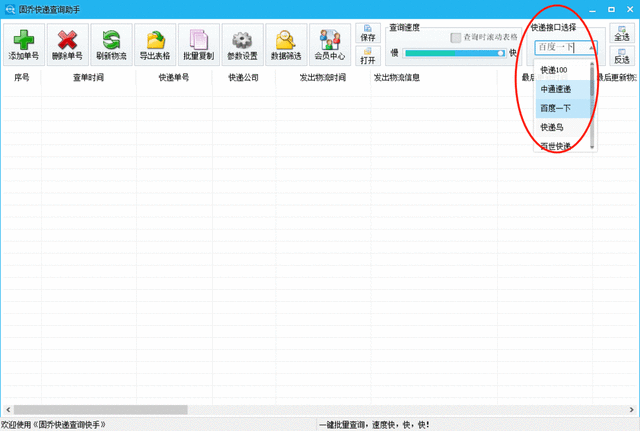
Task: Click the 打开 open button
Action: [368, 56]
